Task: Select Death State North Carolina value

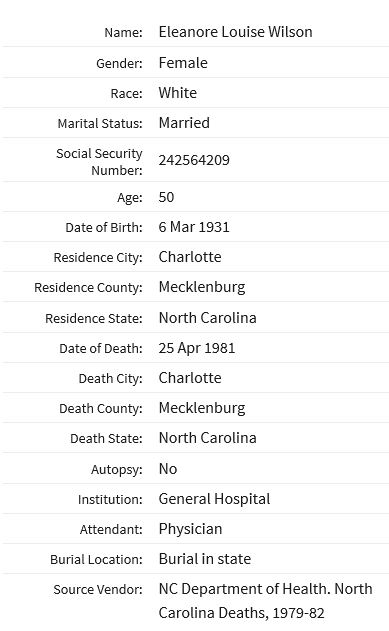Action: click(x=208, y=438)
